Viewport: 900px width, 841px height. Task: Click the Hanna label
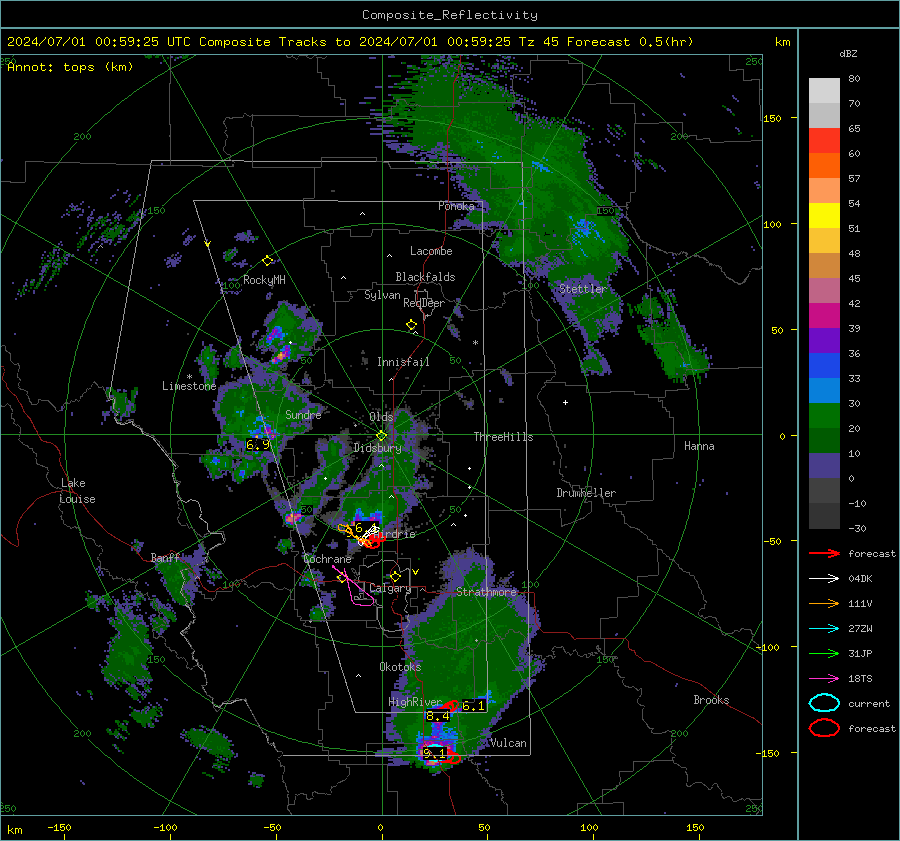click(699, 446)
